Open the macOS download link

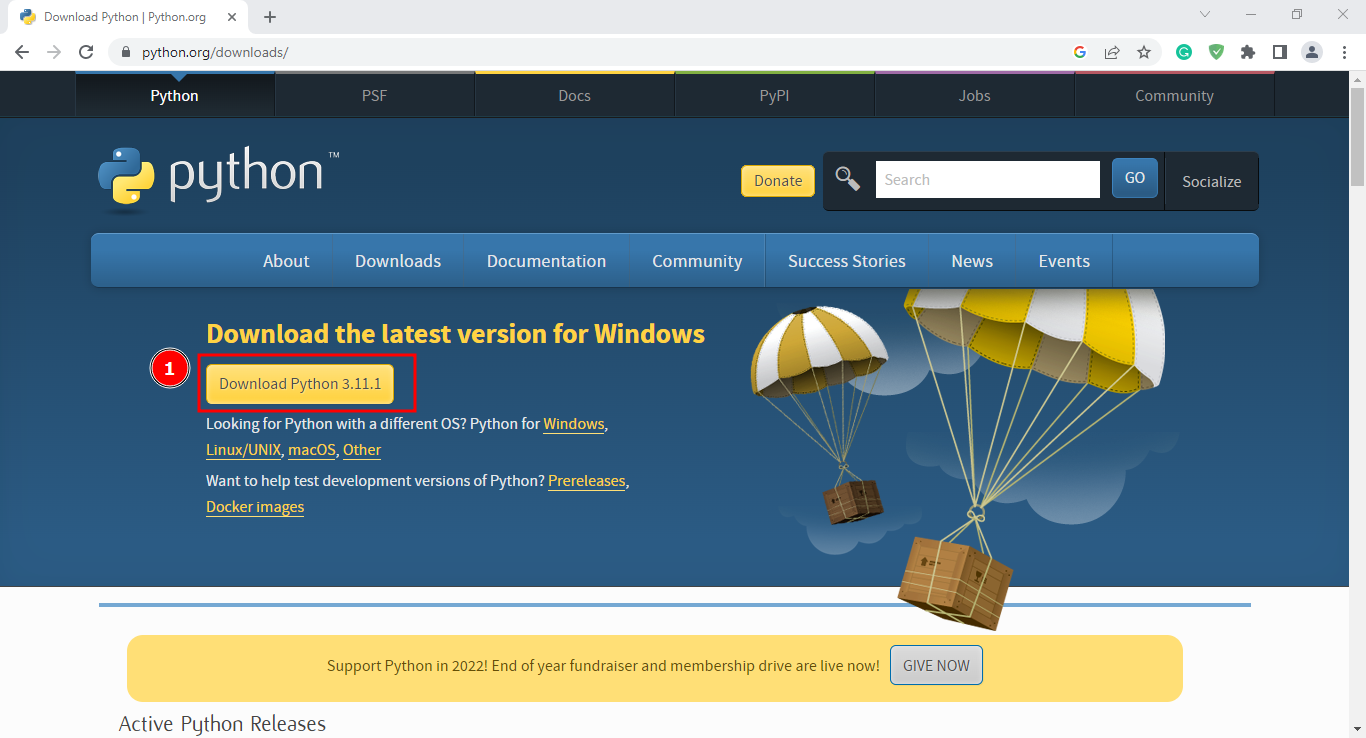point(312,450)
